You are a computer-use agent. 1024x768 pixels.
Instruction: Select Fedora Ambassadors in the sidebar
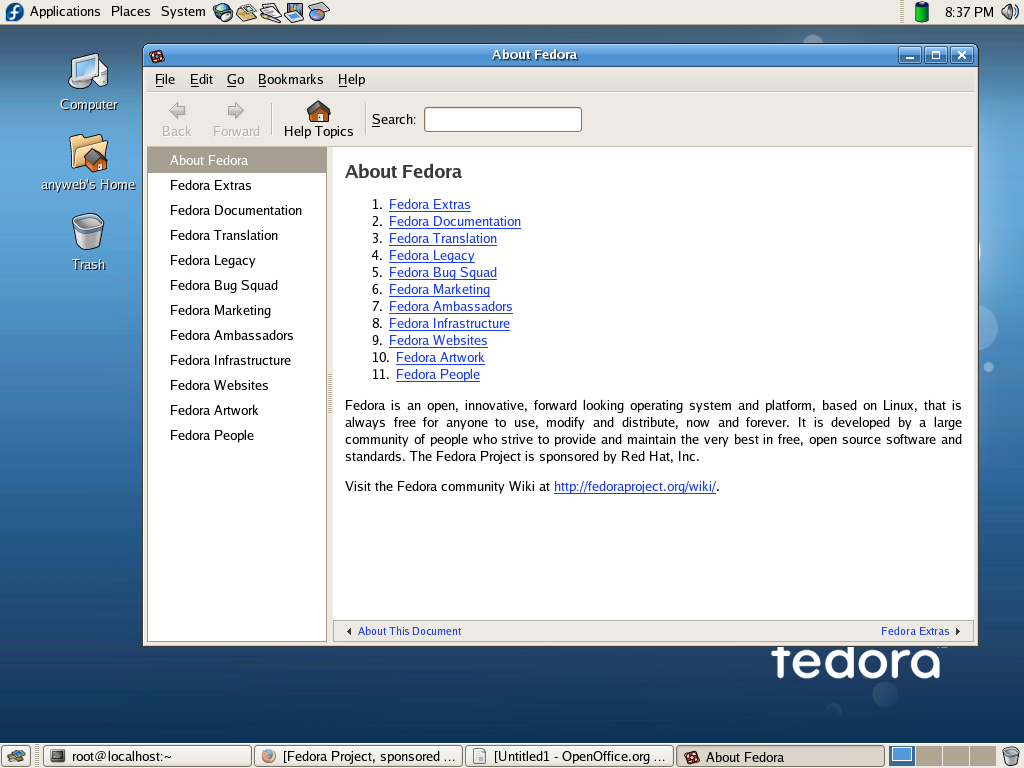237,336
